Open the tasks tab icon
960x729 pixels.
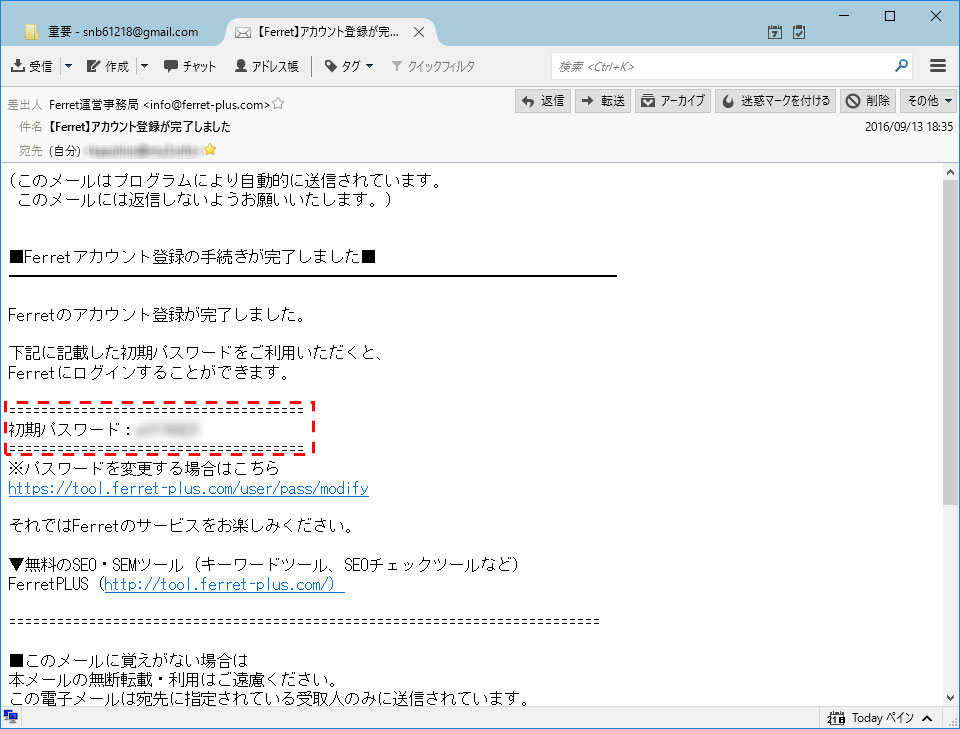[x=799, y=32]
